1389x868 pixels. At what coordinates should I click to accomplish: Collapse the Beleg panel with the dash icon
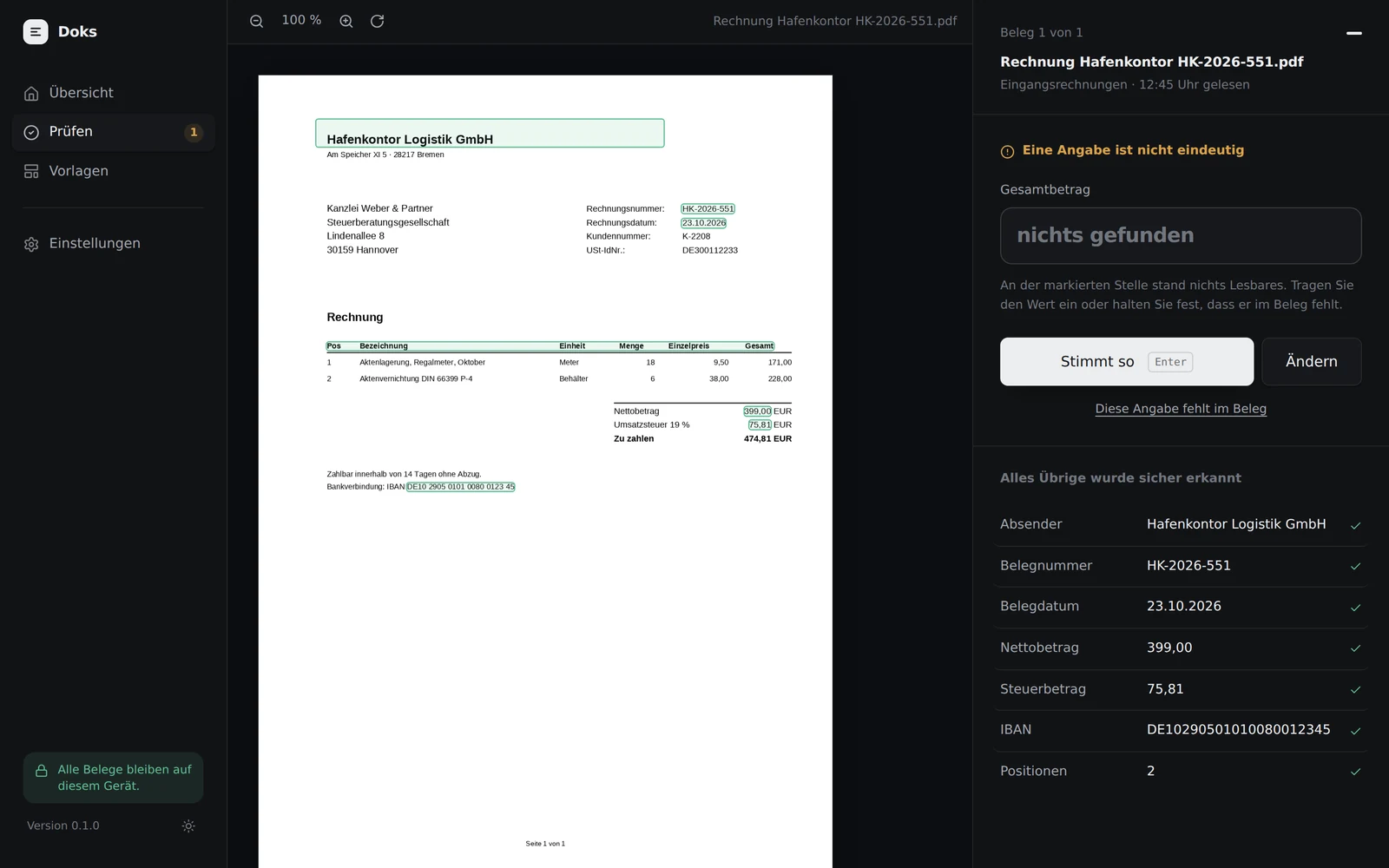(1353, 33)
